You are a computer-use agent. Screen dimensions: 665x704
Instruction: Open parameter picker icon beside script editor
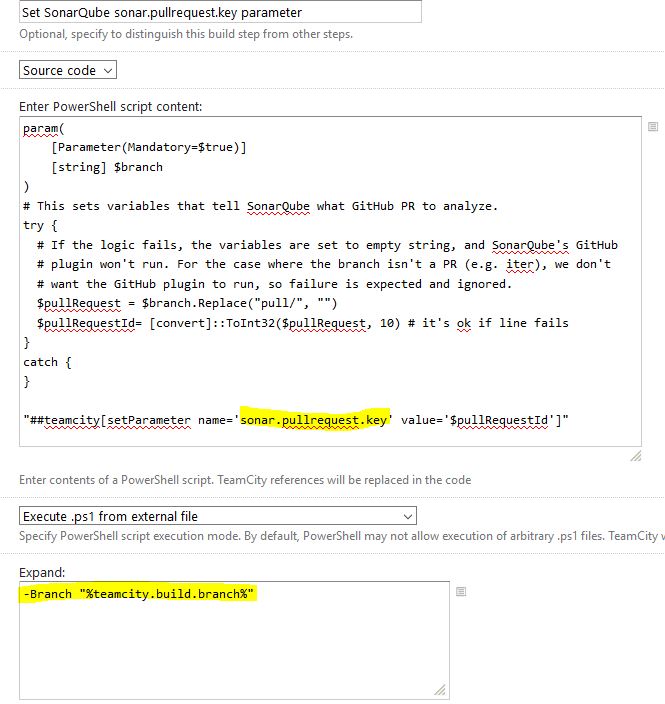653,127
